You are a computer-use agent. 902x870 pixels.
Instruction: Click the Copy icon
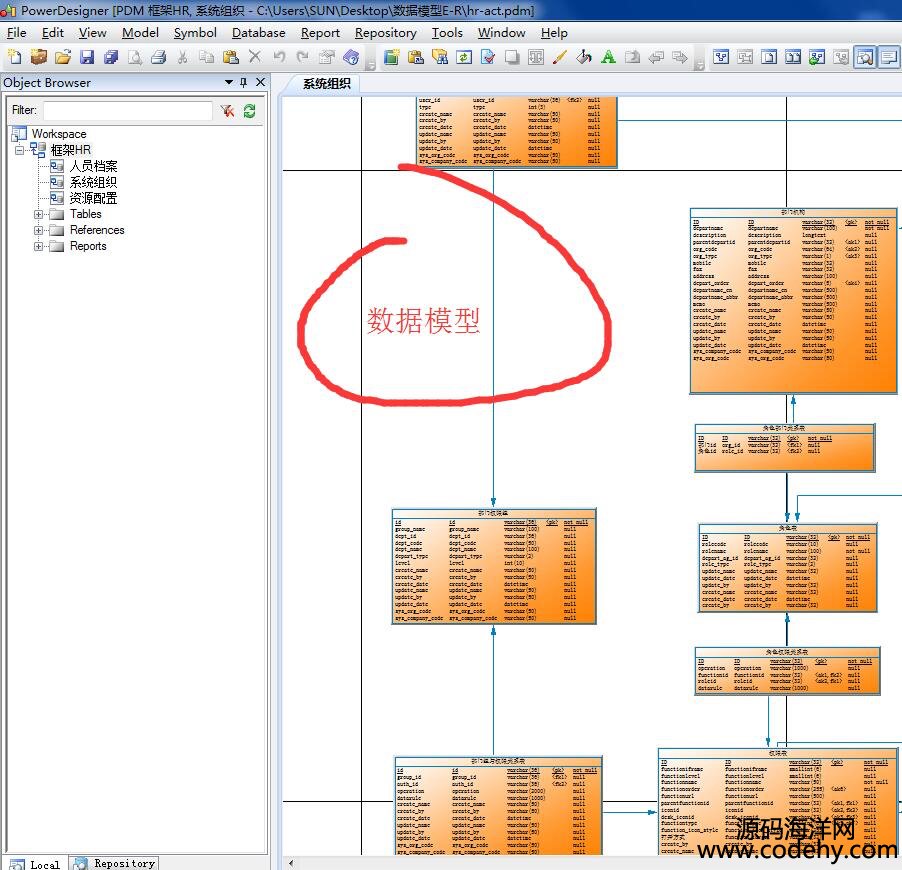click(x=207, y=57)
